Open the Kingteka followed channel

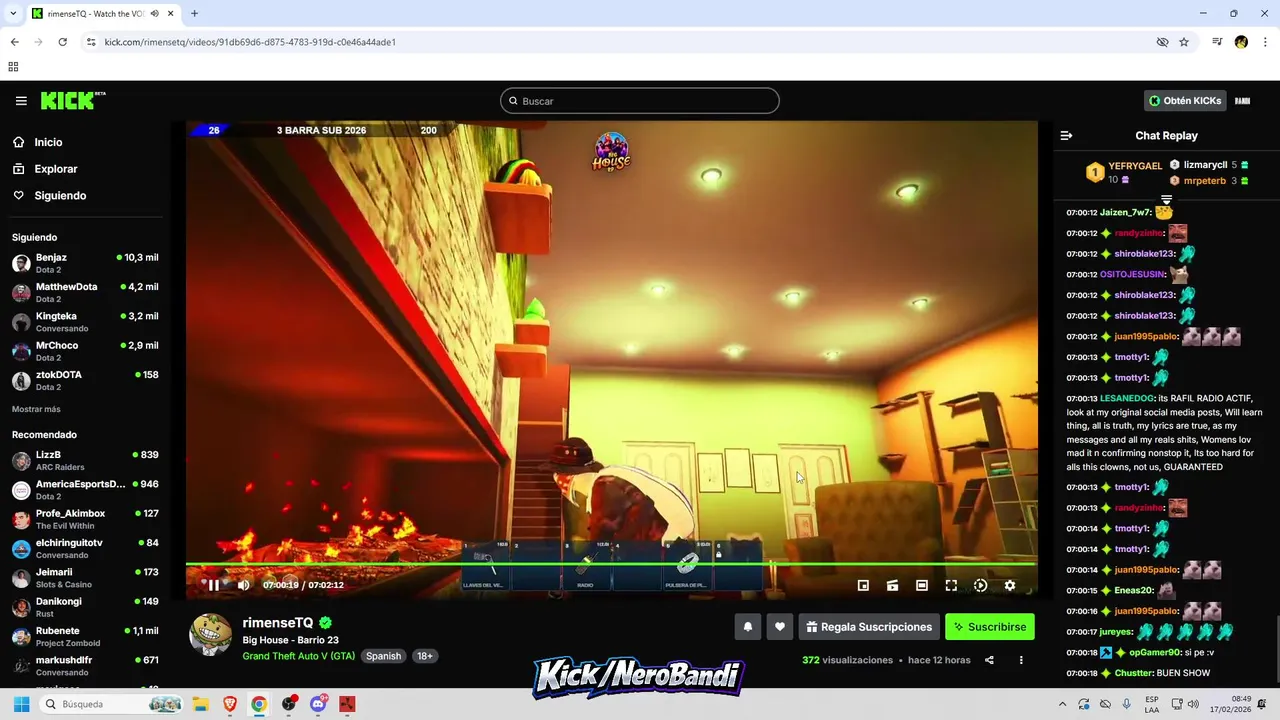click(x=85, y=322)
